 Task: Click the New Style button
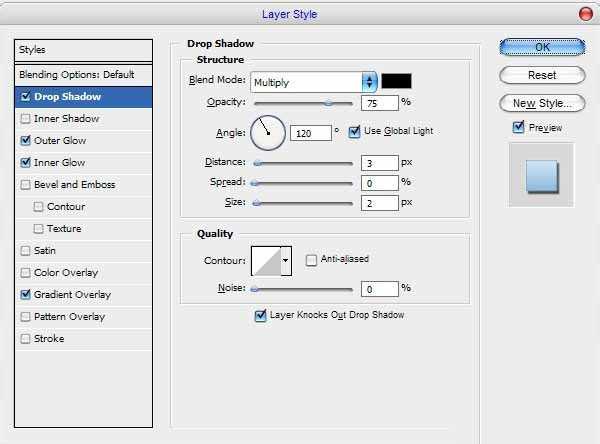[x=542, y=103]
